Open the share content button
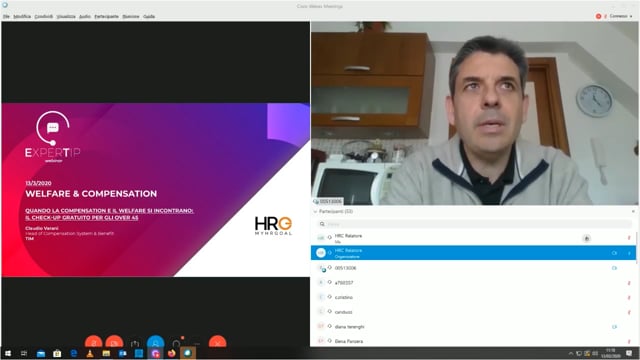The width and height of the screenshot is (640, 360). (x=135, y=343)
